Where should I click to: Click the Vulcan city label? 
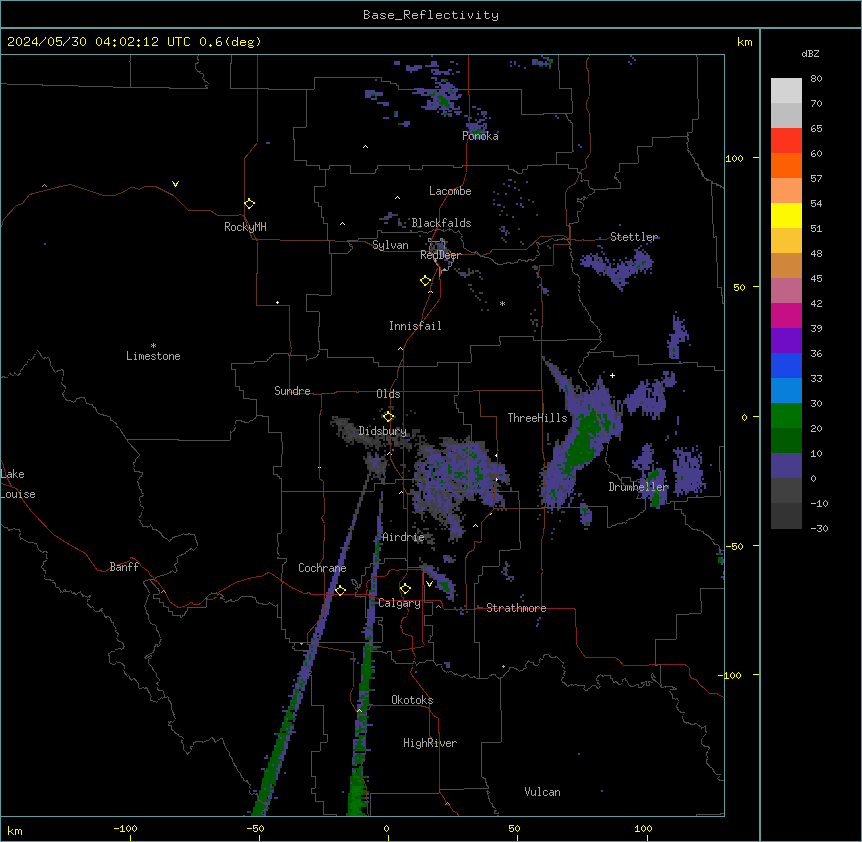point(542,792)
